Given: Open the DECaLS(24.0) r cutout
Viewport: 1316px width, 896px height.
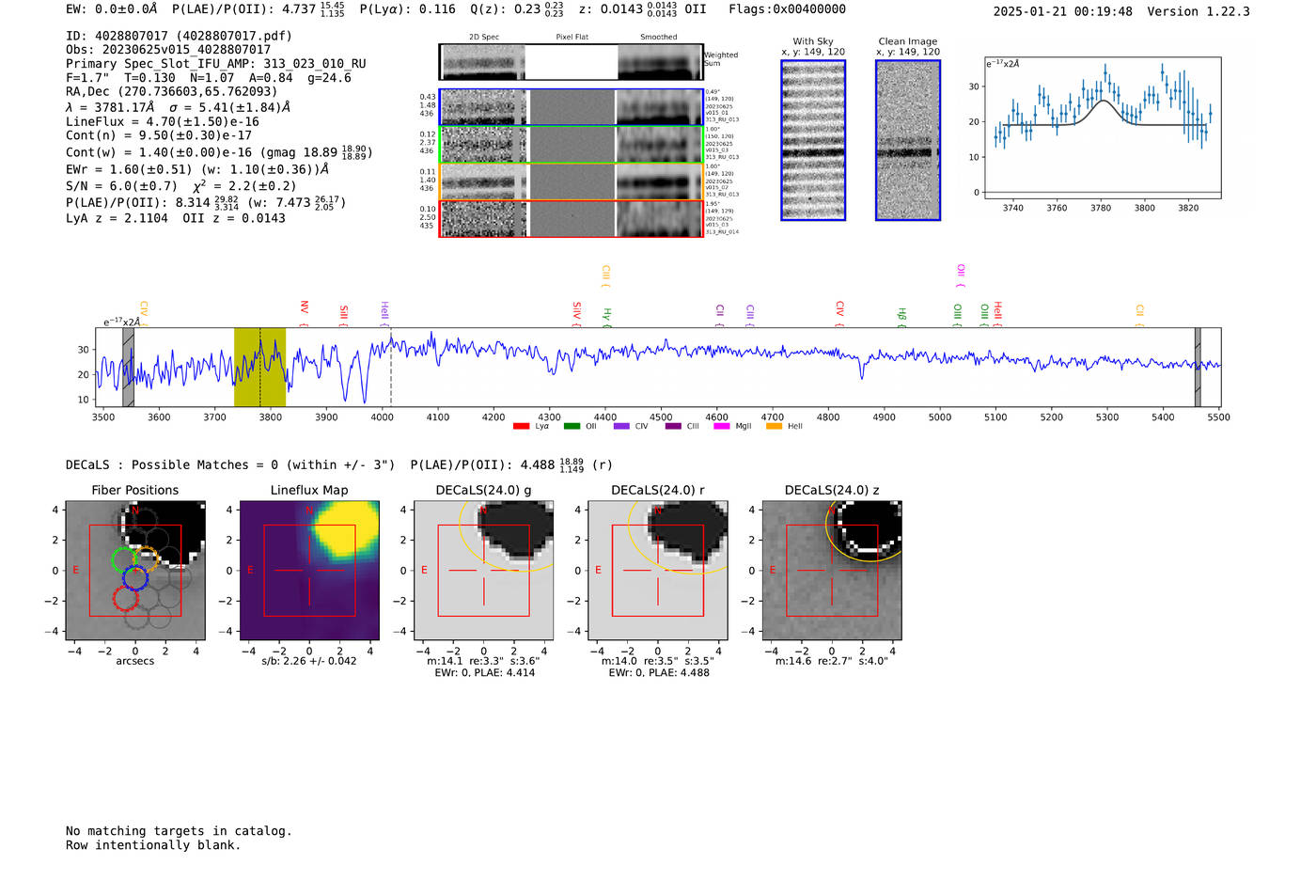Looking at the screenshot, I should point(658,571).
